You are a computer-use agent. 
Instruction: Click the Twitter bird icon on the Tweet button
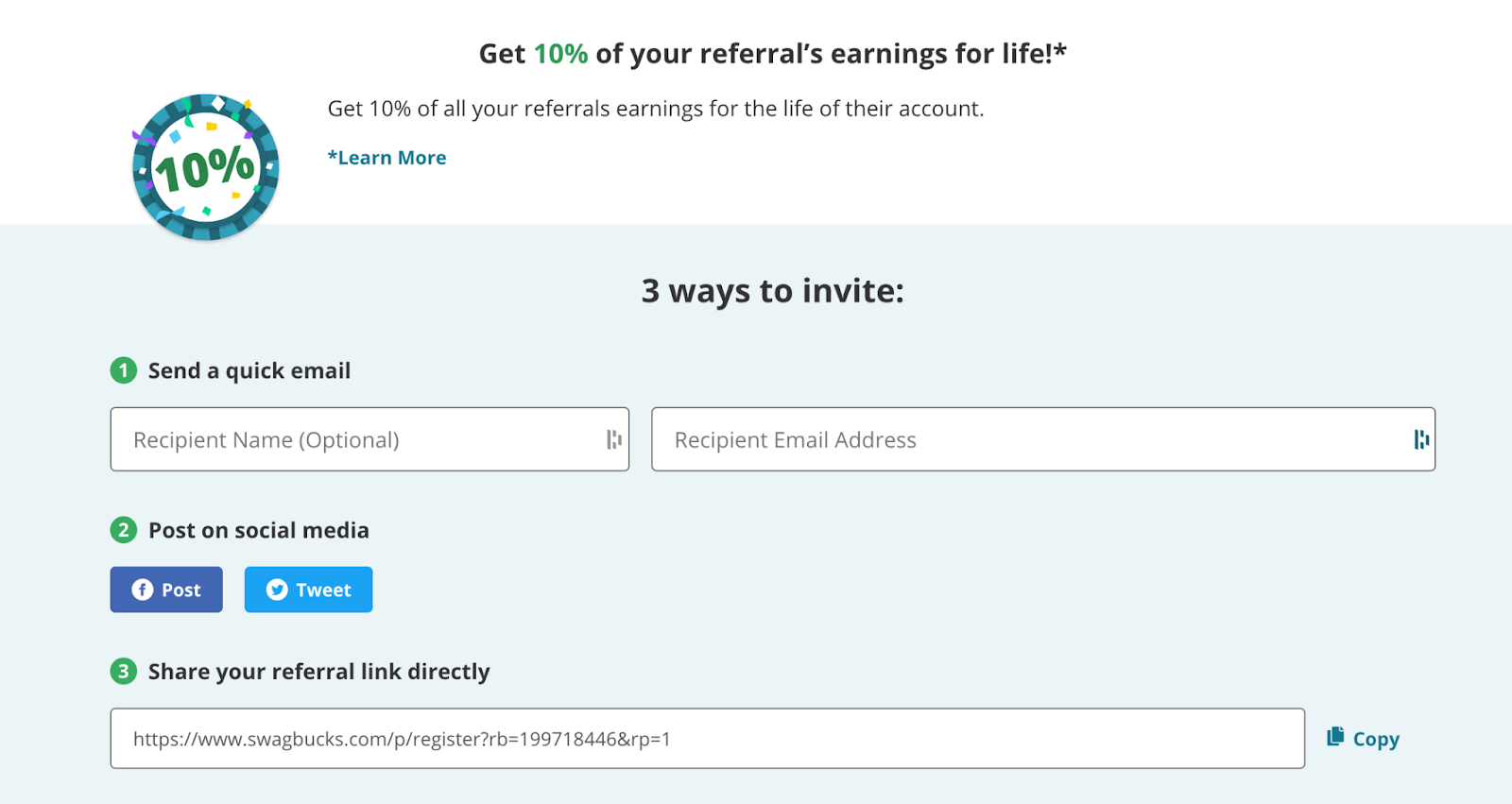[276, 589]
